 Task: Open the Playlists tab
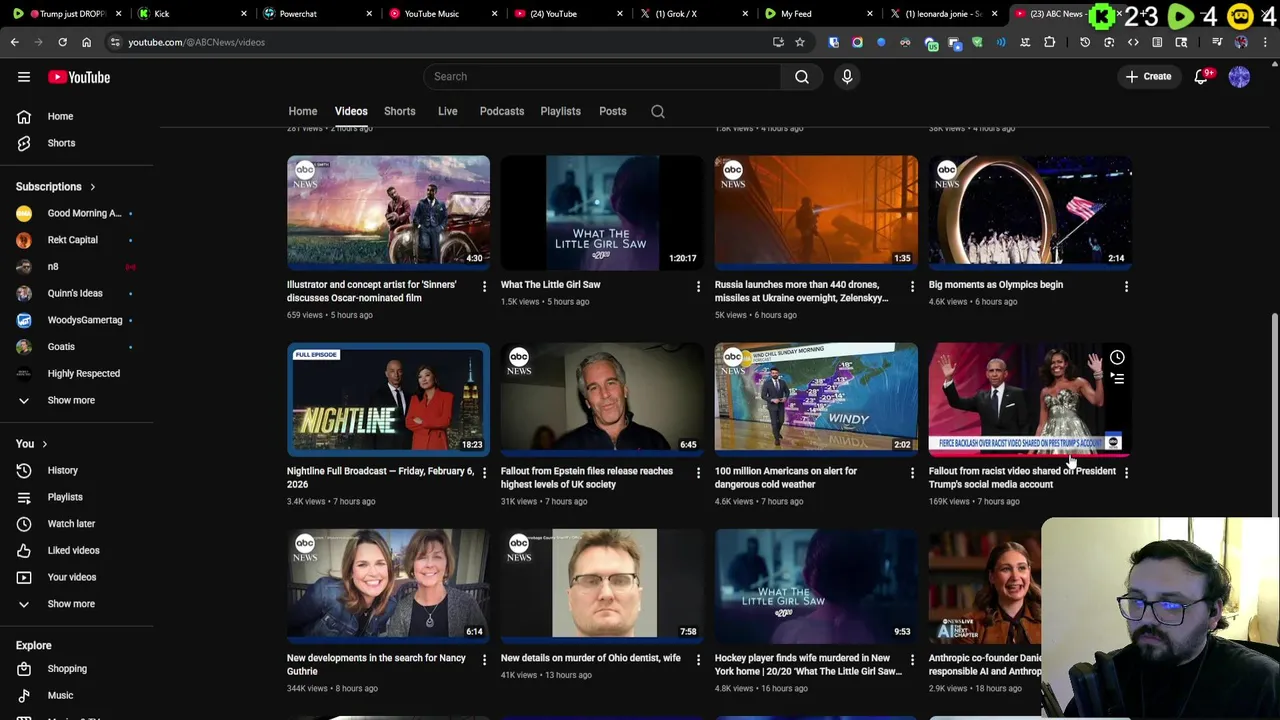[x=561, y=111]
